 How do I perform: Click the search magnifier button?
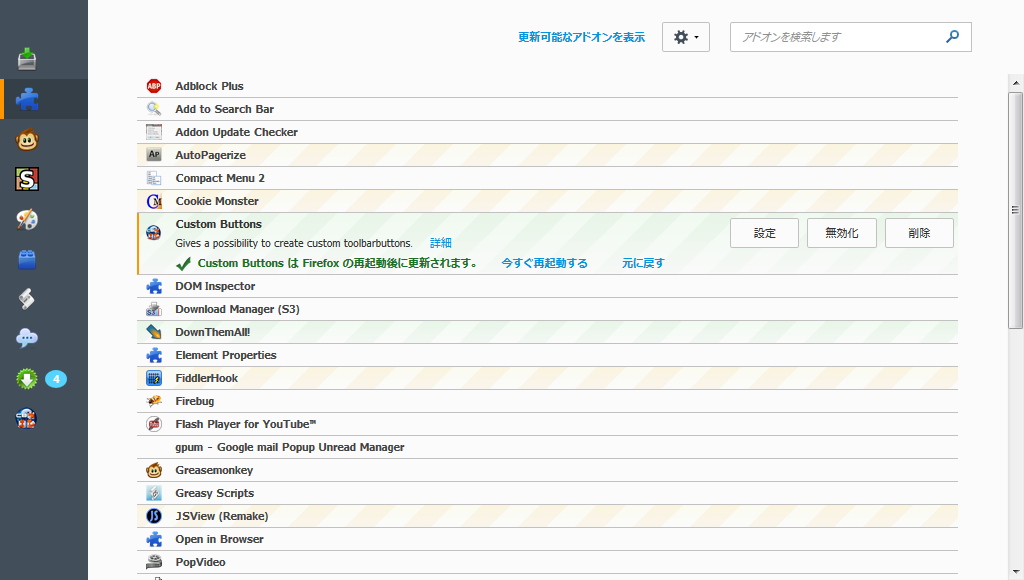[x=953, y=37]
